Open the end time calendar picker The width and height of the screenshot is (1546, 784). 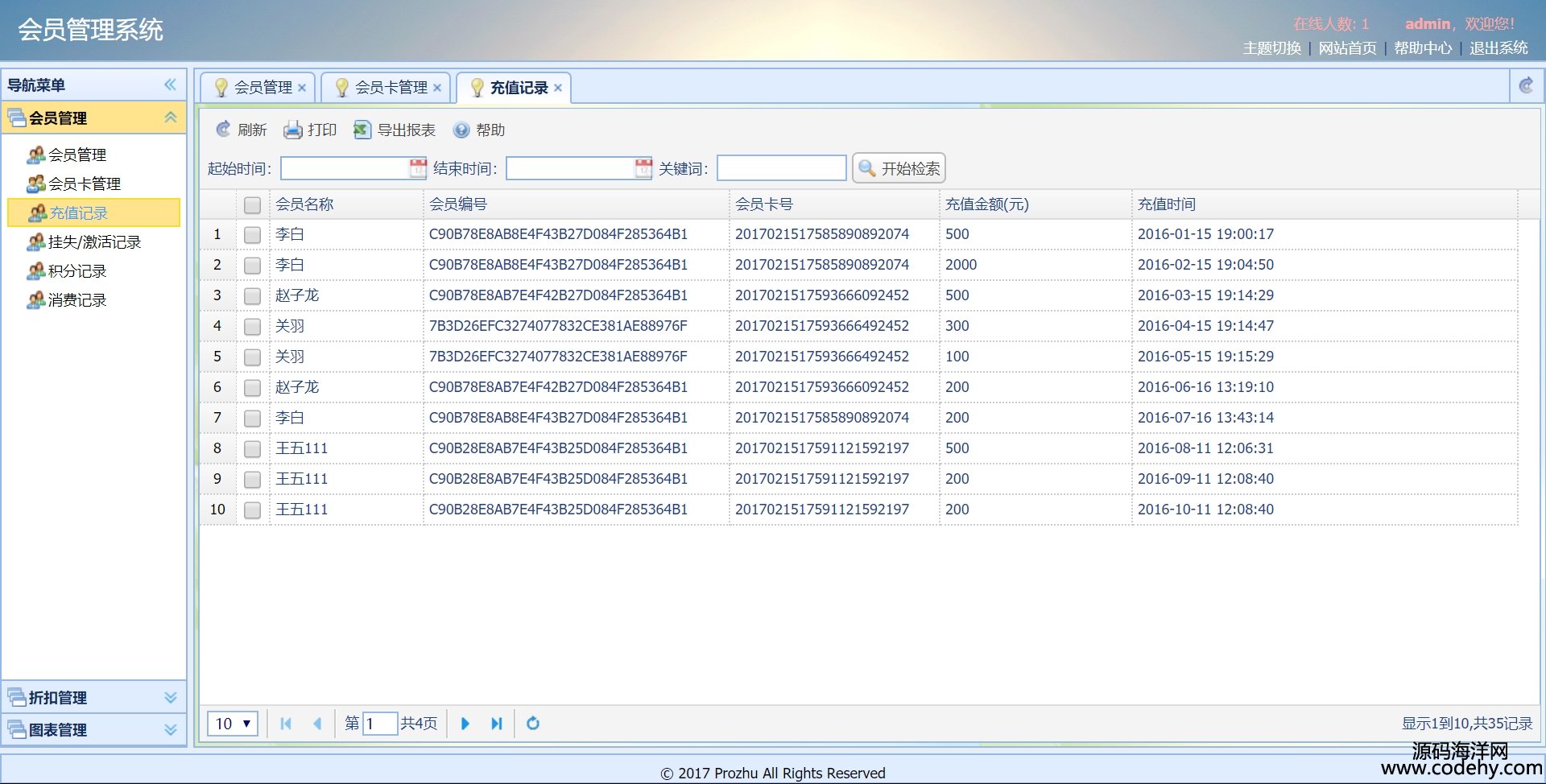pos(643,168)
